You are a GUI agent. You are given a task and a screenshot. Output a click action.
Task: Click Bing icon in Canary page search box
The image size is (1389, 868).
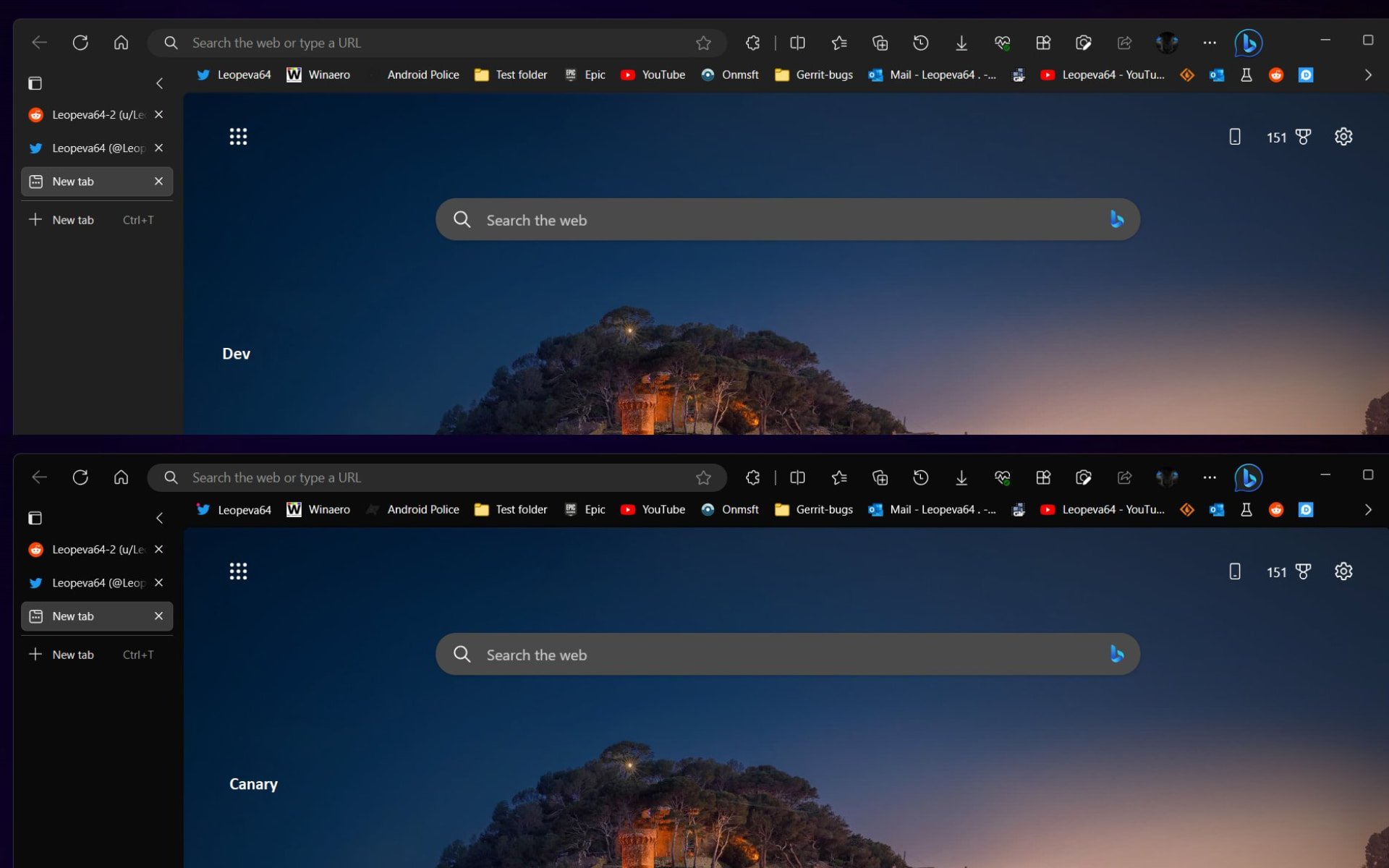click(1116, 654)
